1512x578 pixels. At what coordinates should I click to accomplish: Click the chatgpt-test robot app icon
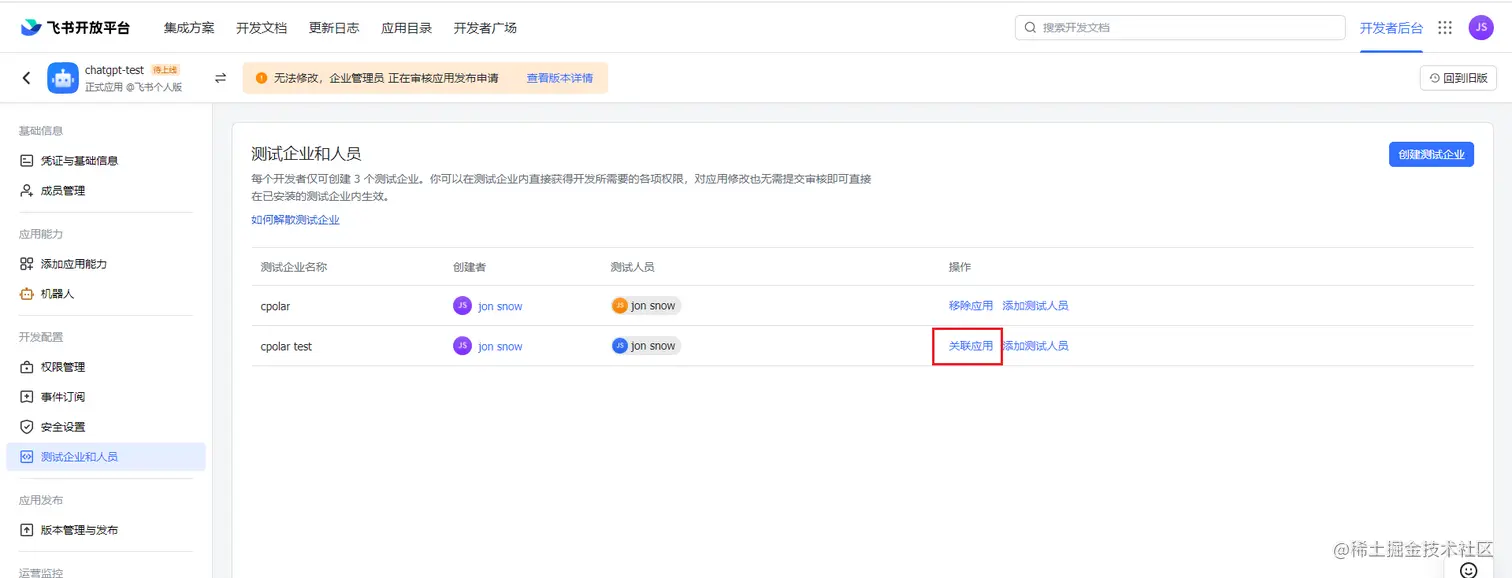coord(63,78)
